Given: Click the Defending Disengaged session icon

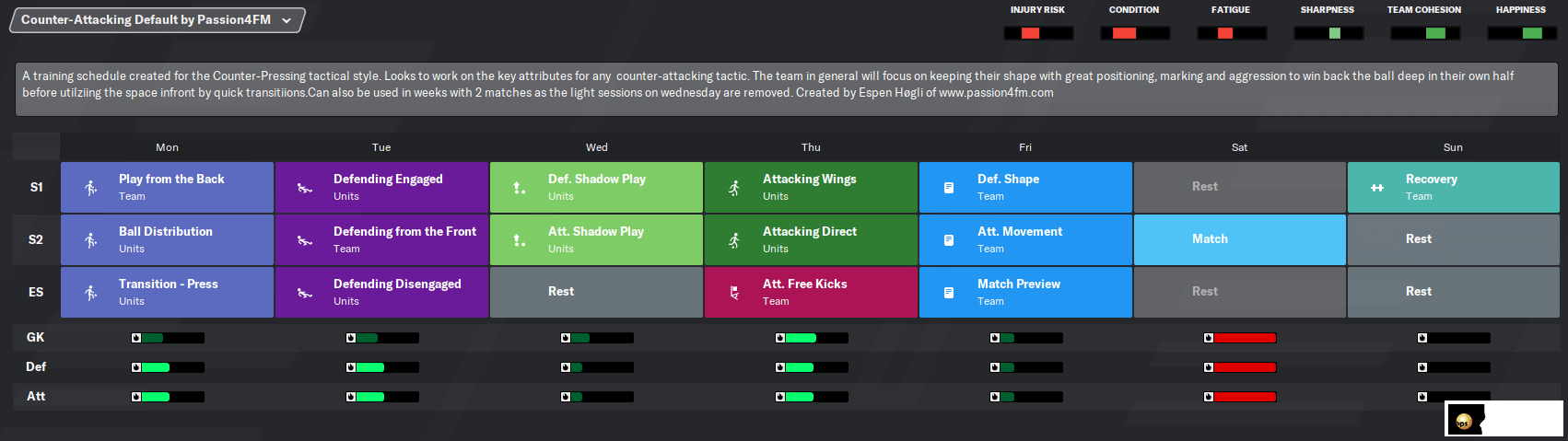Looking at the screenshot, I should [305, 293].
